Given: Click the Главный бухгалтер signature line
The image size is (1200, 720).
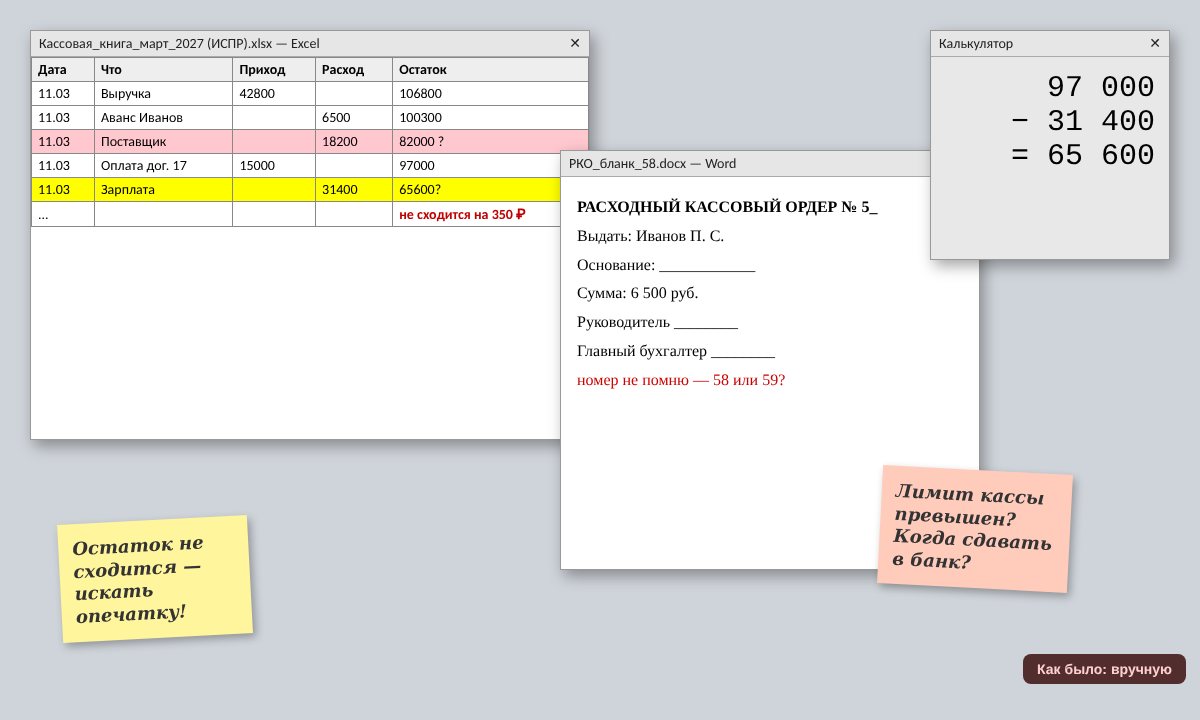Looking at the screenshot, I should tap(743, 351).
